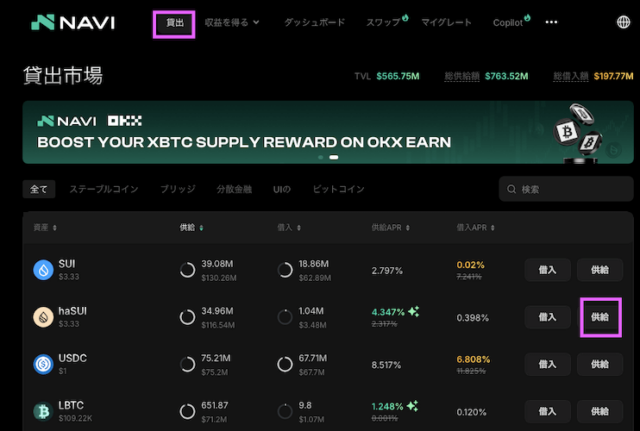Image resolution: width=640 pixels, height=431 pixels.
Task: Click the sparkle boost icon beside haSUI APR
Action: click(x=413, y=311)
